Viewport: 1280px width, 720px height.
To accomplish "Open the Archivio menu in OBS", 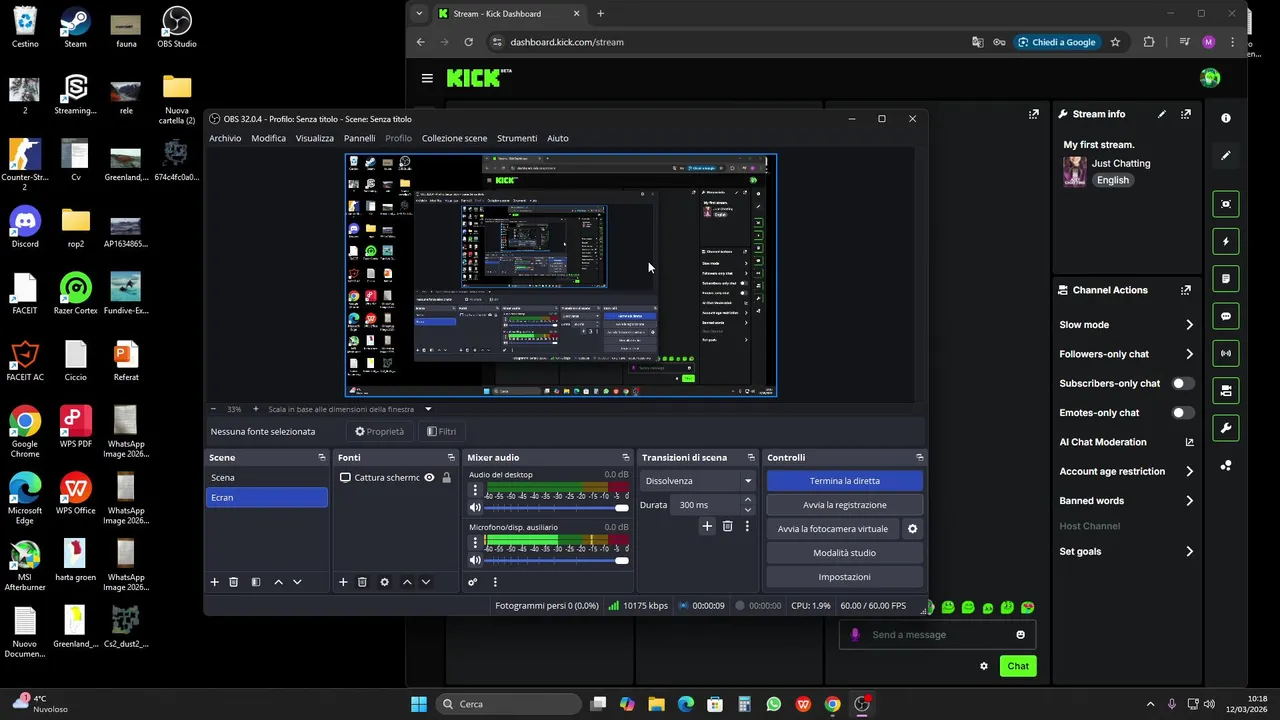I will (225, 138).
